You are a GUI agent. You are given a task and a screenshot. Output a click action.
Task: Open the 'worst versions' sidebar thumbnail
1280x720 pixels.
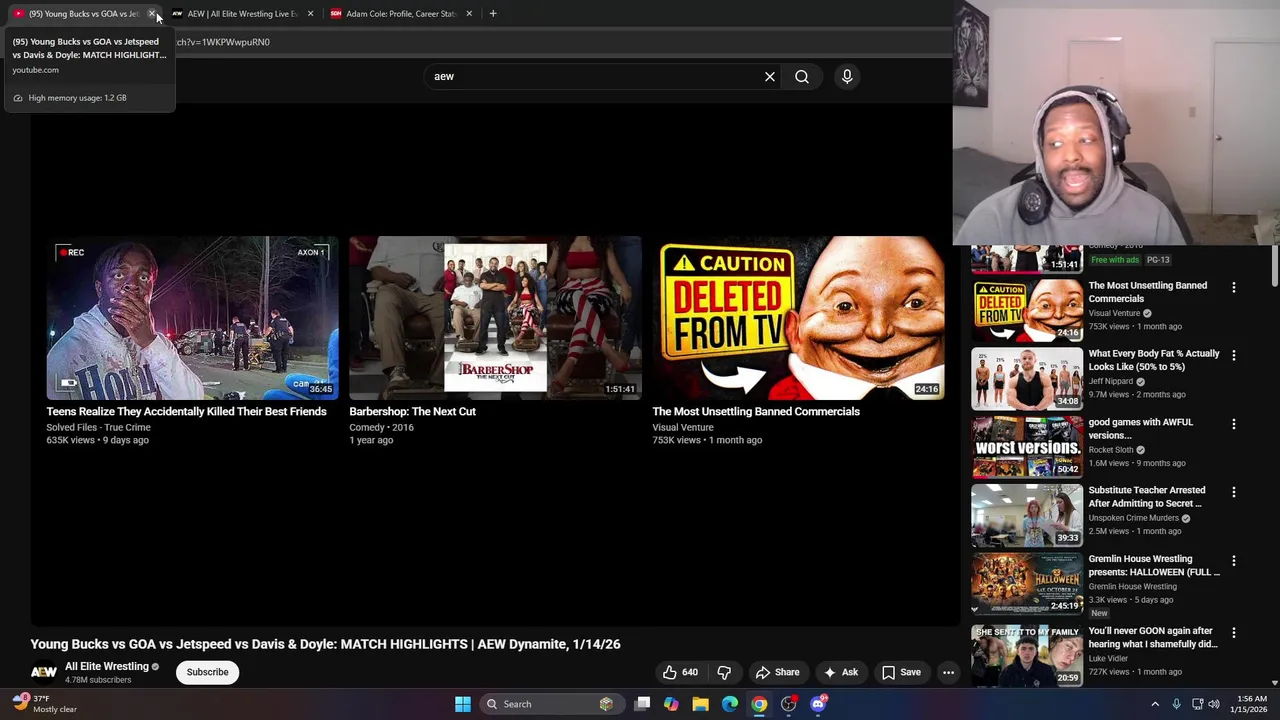(x=1027, y=447)
